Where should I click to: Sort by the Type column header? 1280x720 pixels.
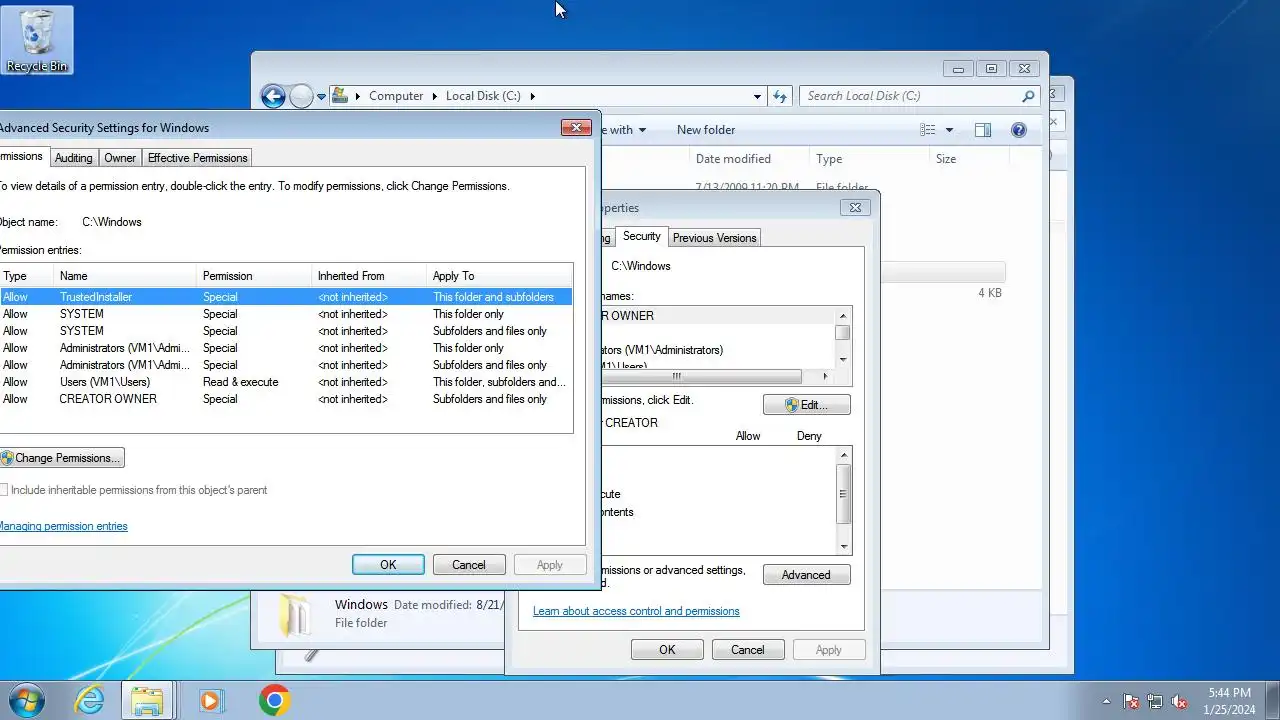pos(870,159)
